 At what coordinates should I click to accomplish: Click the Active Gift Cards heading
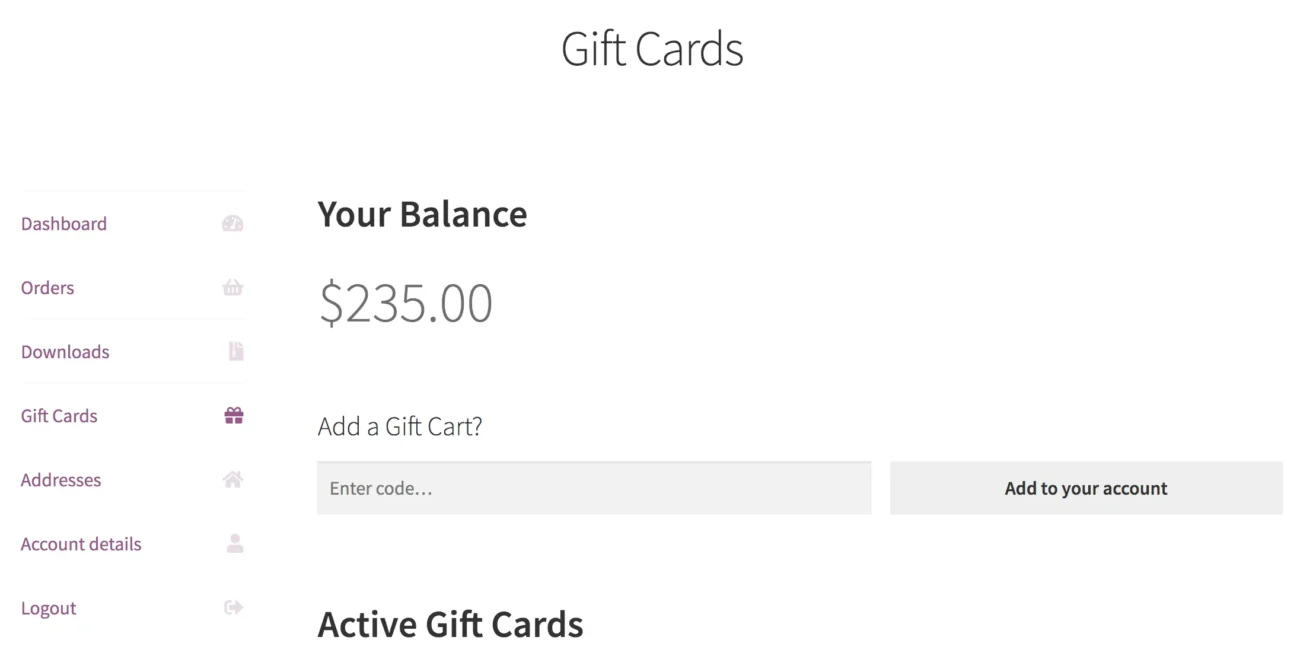[x=450, y=624]
